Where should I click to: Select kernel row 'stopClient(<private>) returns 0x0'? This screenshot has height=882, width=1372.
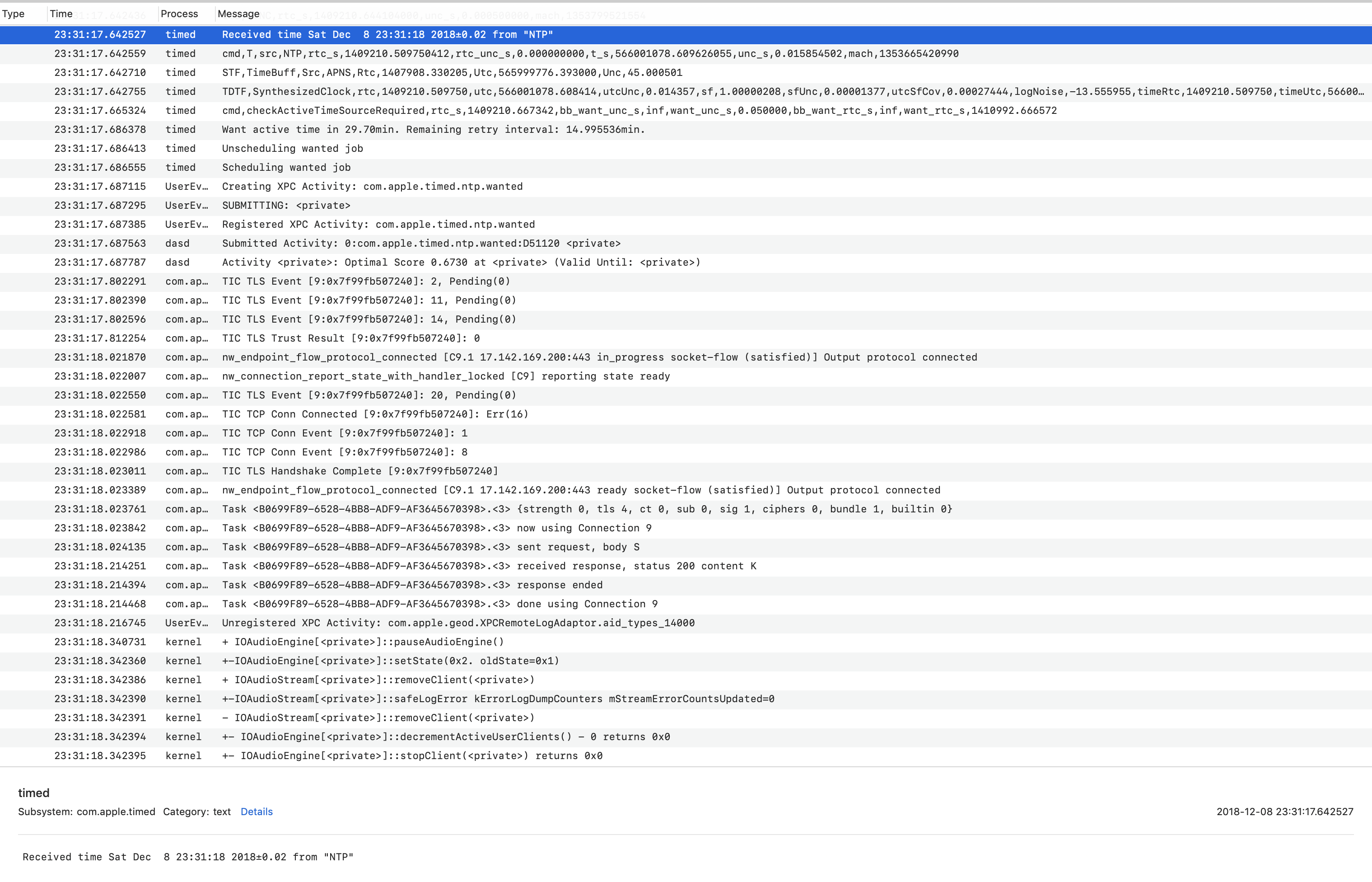click(x=686, y=755)
